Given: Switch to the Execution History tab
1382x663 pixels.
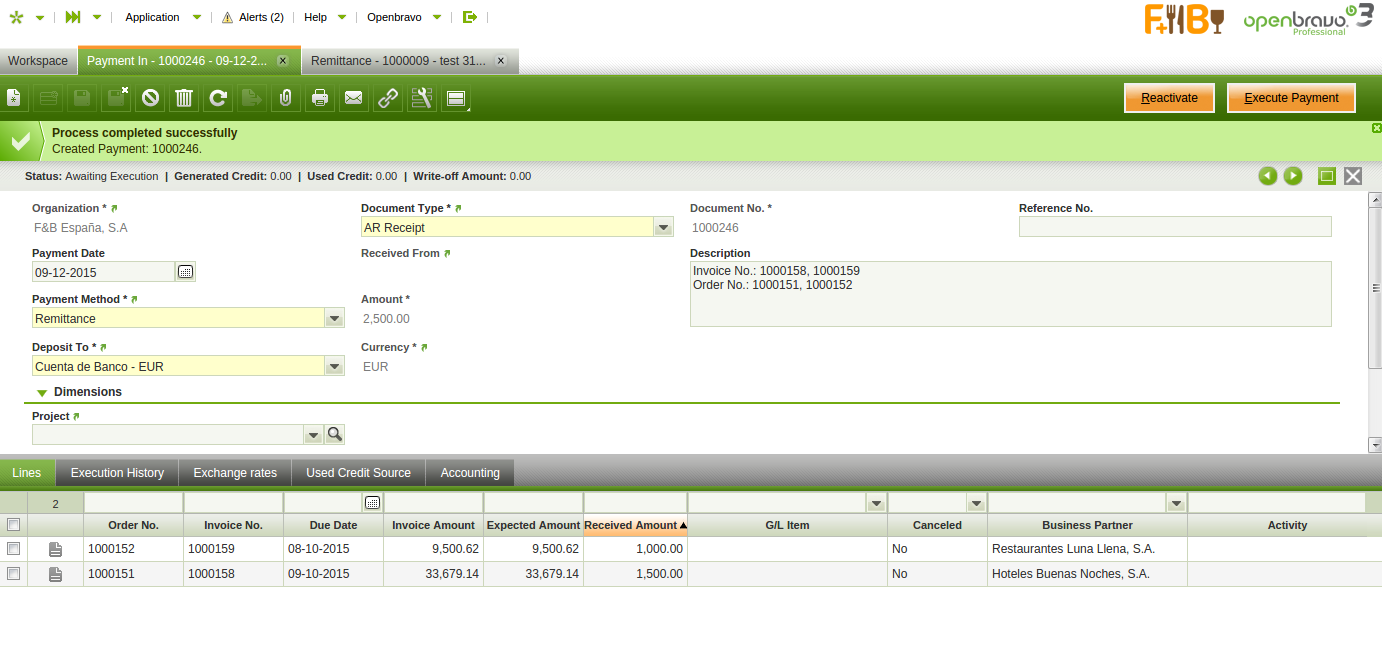Looking at the screenshot, I should pos(117,473).
